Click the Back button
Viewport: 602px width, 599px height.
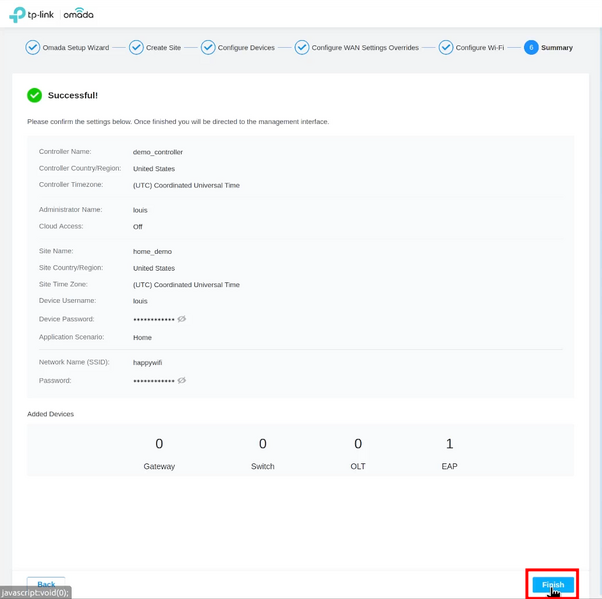46,584
